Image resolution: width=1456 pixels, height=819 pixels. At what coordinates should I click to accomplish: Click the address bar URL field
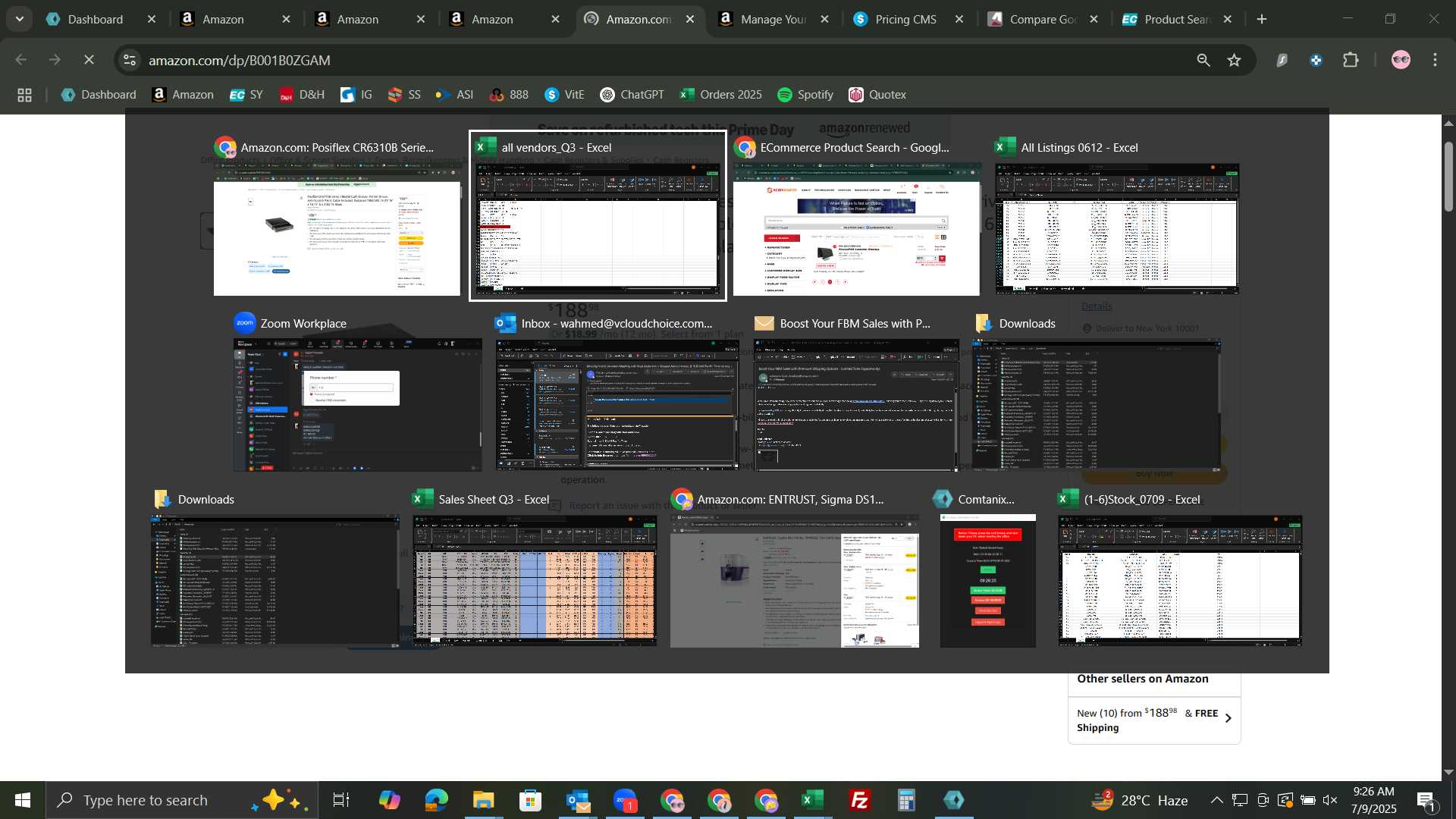[x=660, y=60]
